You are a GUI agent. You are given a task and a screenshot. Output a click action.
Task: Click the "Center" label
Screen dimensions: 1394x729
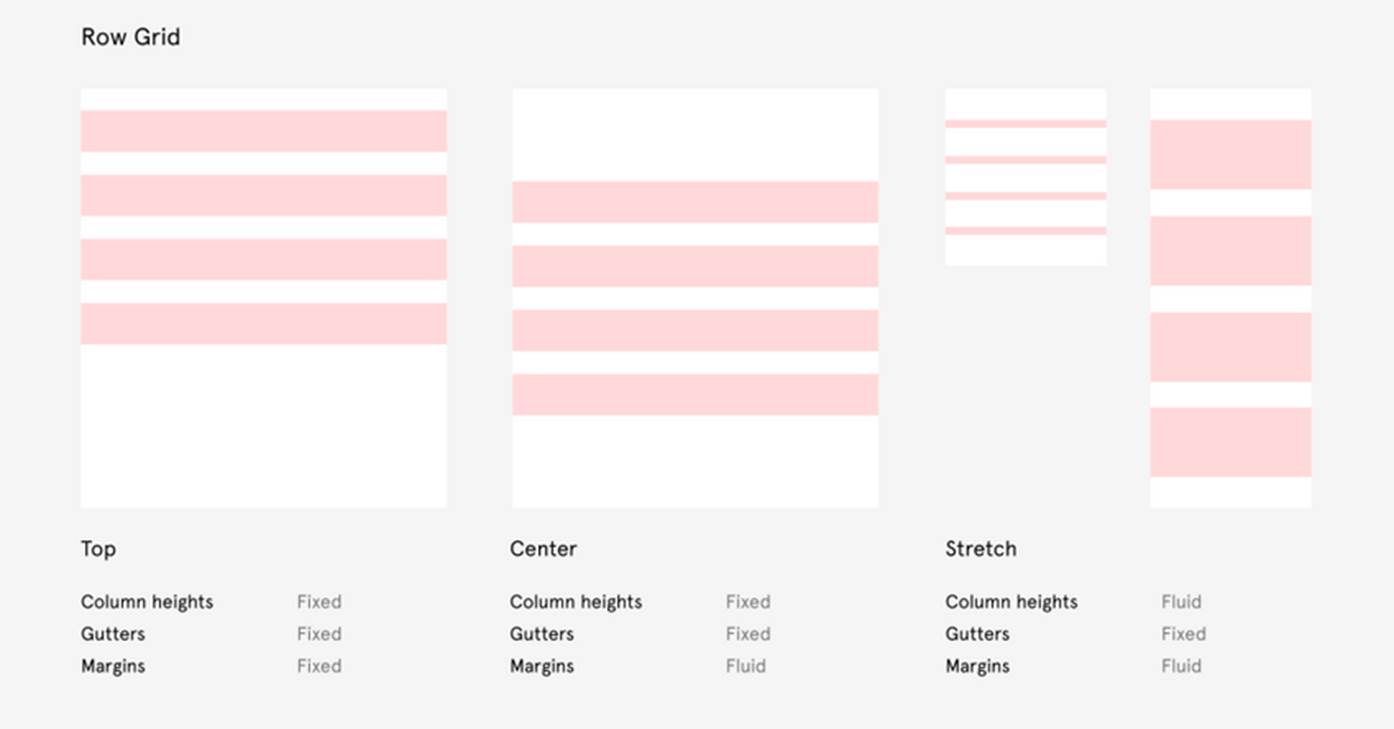tap(543, 549)
